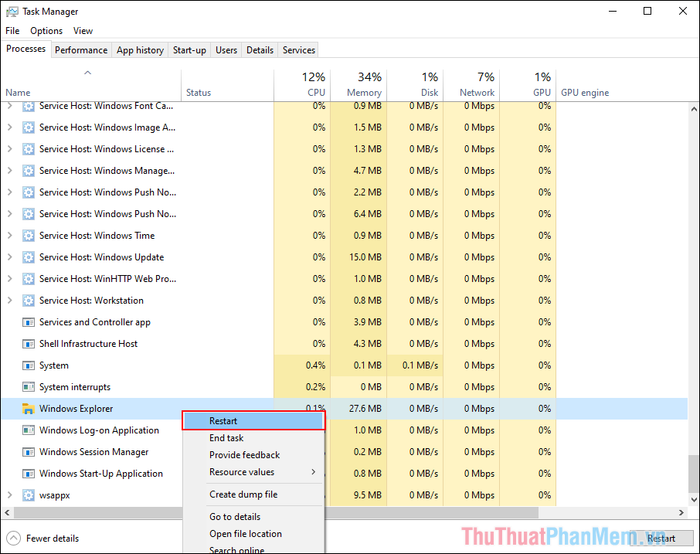This screenshot has height=554, width=700.
Task: Expand the Service Host: Windows Manage... group
Action: click(9, 171)
